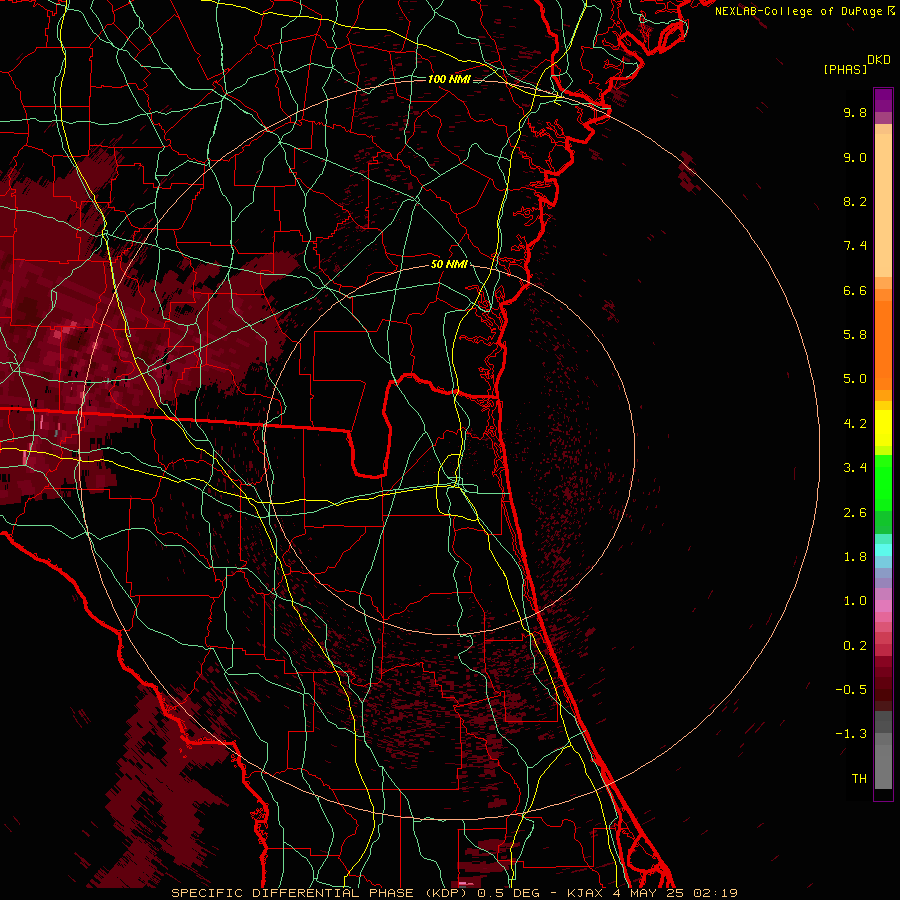Image resolution: width=900 pixels, height=900 pixels.
Task: Click the 1.0 scale label
Action: pos(855,601)
